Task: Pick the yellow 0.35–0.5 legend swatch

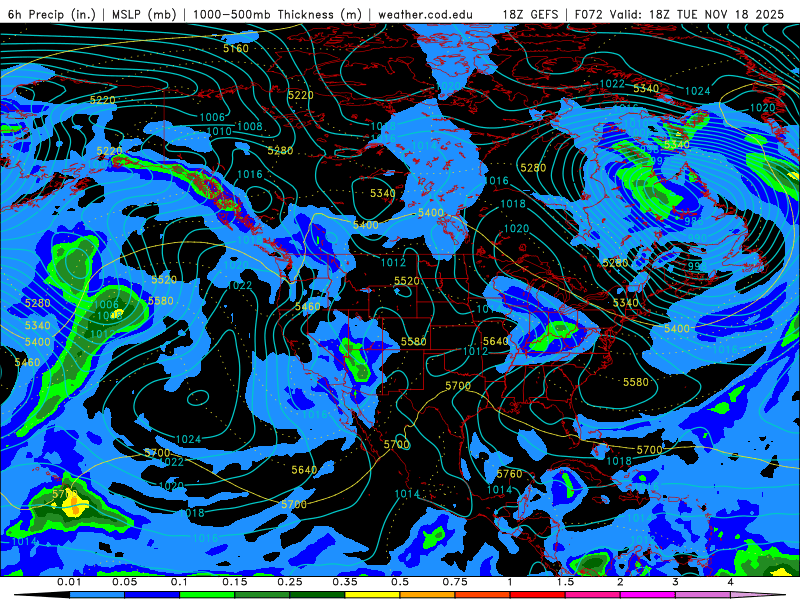Action: point(372,595)
